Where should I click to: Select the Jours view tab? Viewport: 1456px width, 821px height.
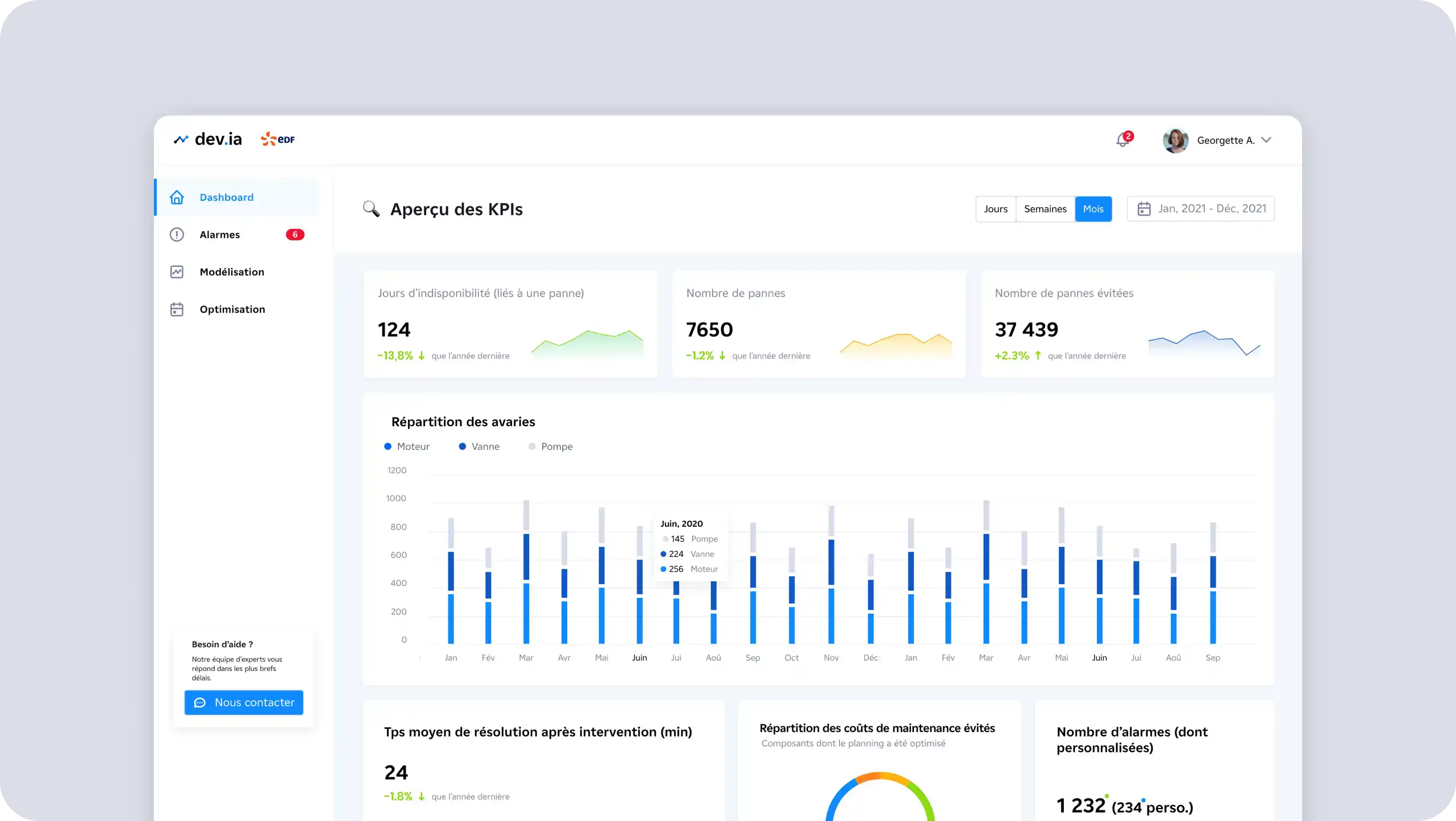pos(995,209)
